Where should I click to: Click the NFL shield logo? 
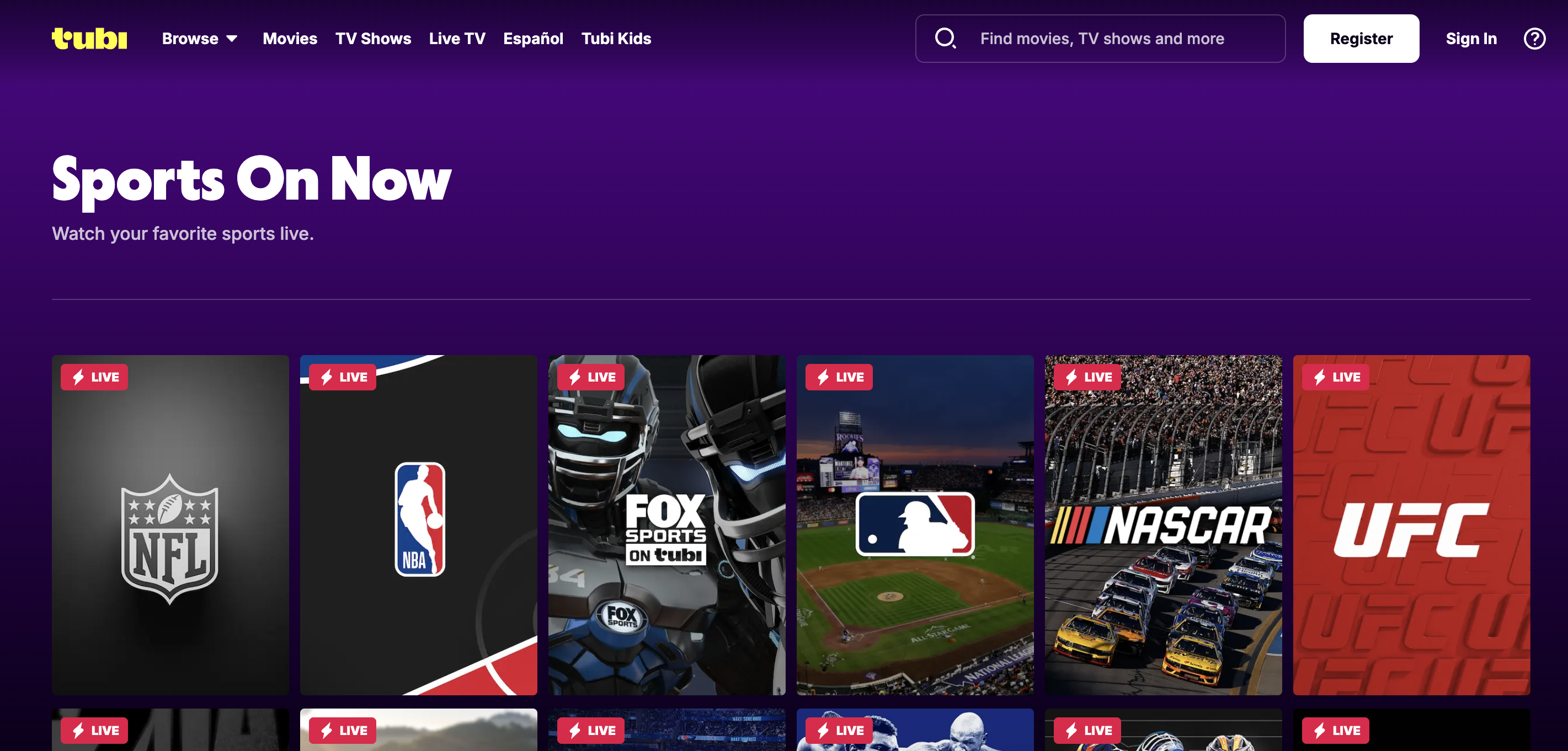(x=170, y=539)
